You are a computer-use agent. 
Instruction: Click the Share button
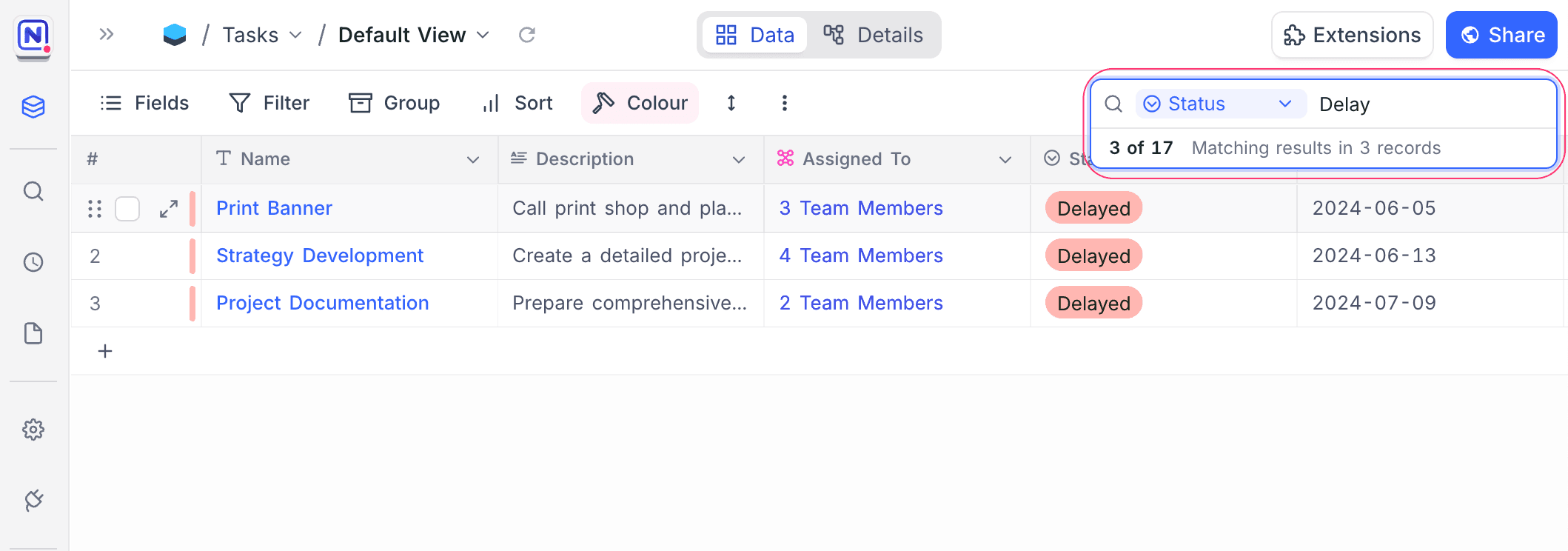(1501, 35)
